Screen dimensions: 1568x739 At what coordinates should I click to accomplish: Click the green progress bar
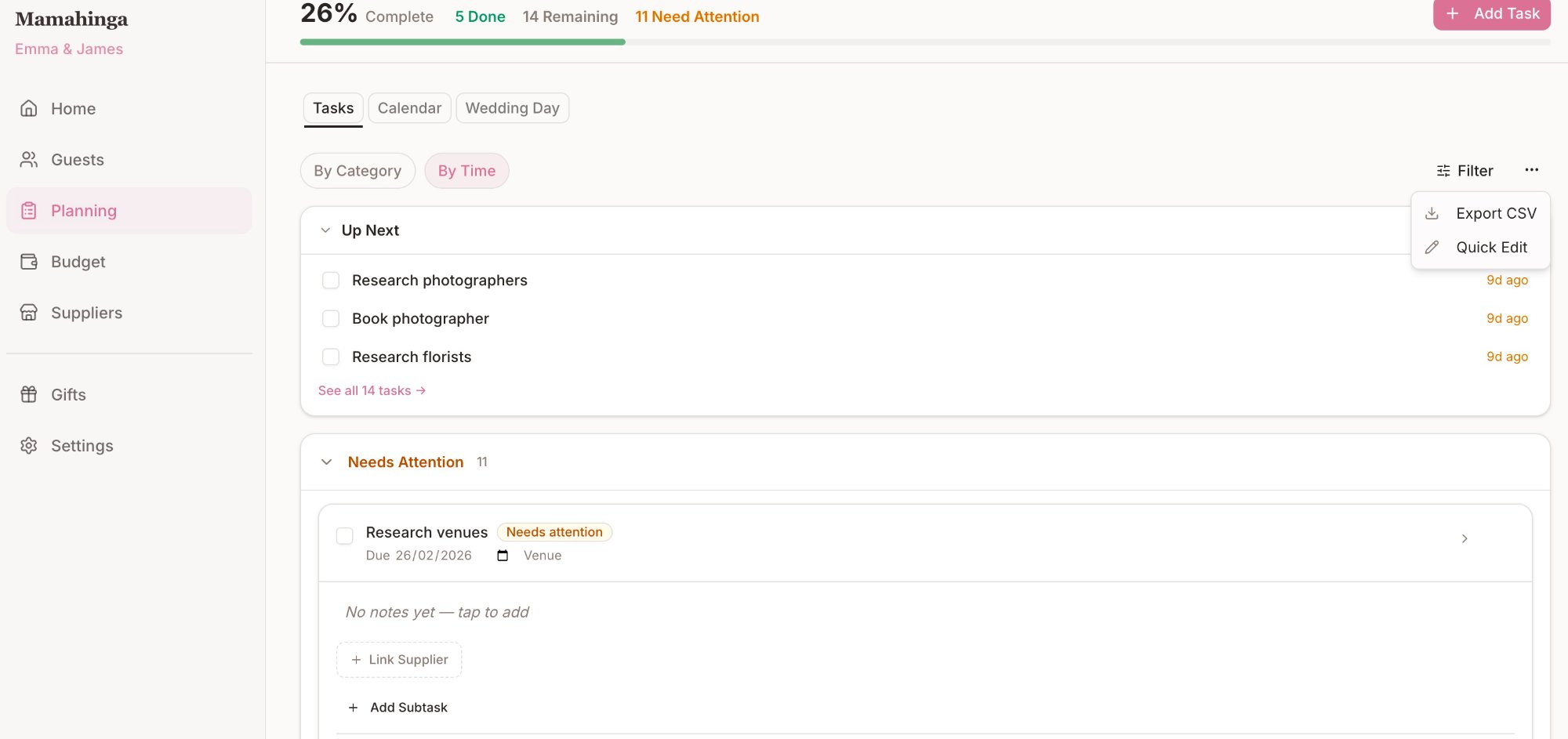(463, 42)
